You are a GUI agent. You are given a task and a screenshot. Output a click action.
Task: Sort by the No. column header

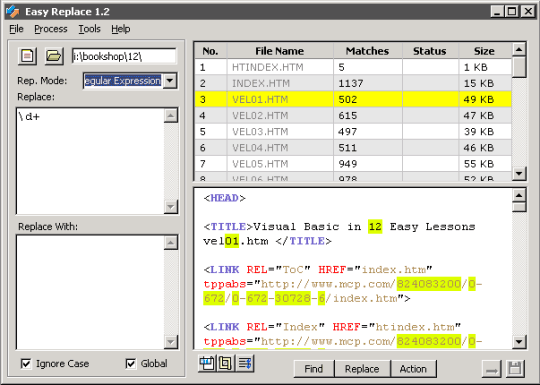(210, 51)
